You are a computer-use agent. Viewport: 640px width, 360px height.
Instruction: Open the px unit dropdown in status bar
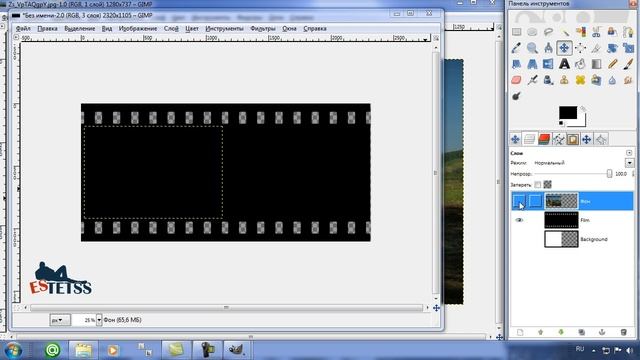60,320
